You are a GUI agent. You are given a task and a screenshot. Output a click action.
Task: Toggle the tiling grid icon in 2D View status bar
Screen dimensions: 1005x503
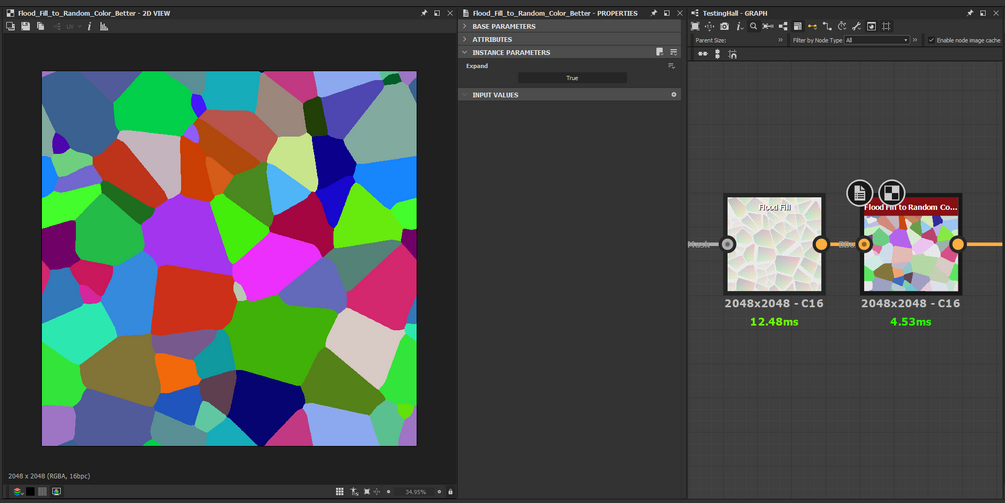(340, 491)
